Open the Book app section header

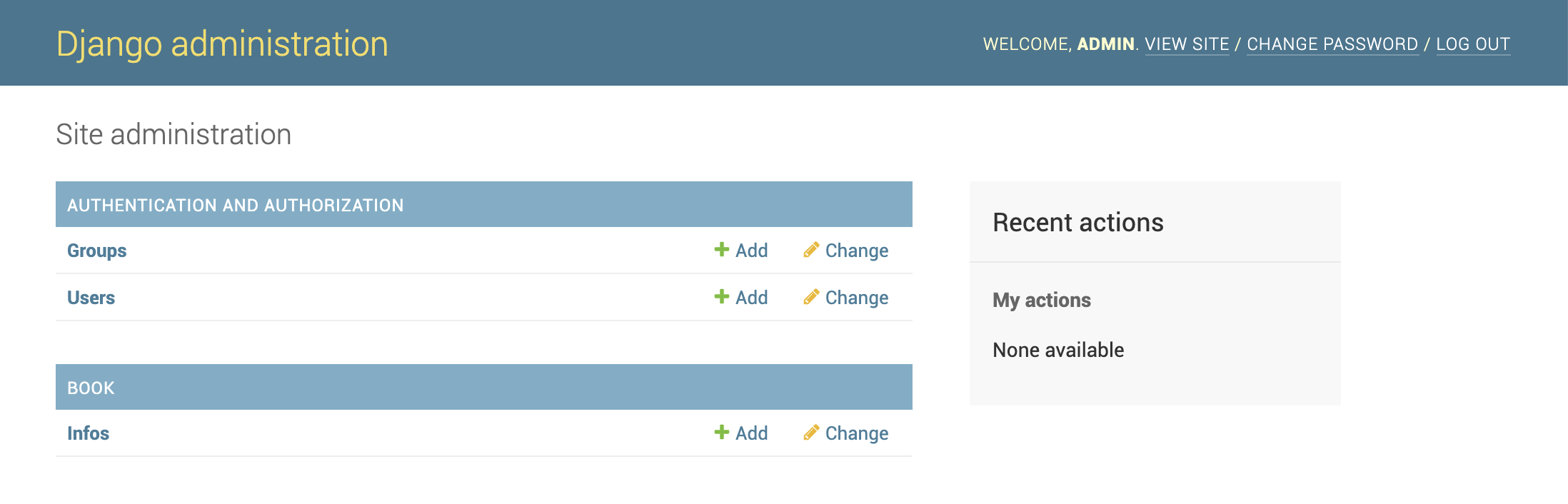(91, 388)
